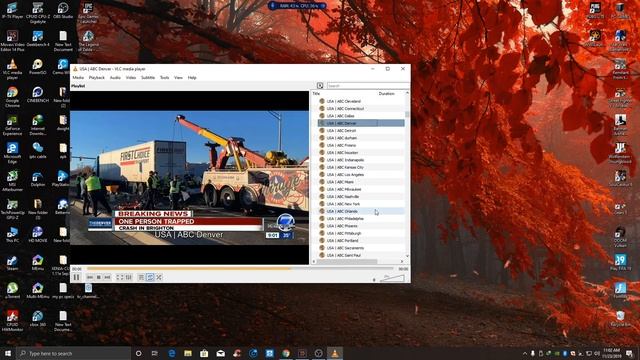Open the Windows Start menu
Screen dimensions: 640x360
pyautogui.click(x=8, y=353)
